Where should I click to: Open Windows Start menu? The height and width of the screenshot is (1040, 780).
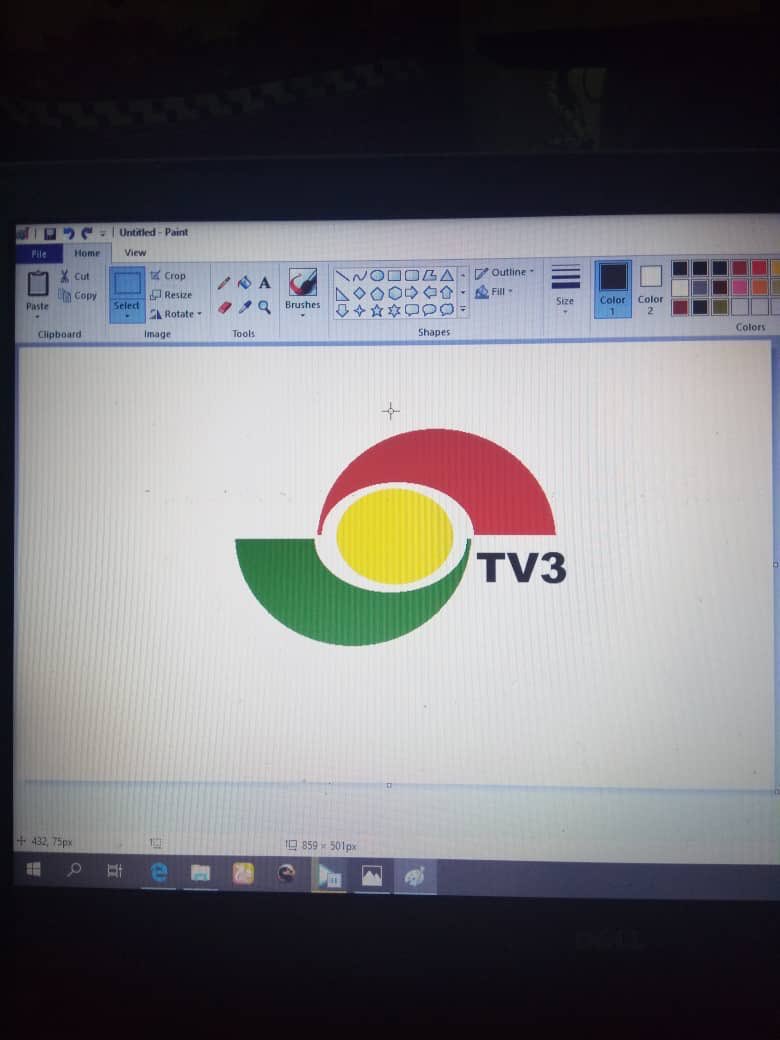(33, 870)
